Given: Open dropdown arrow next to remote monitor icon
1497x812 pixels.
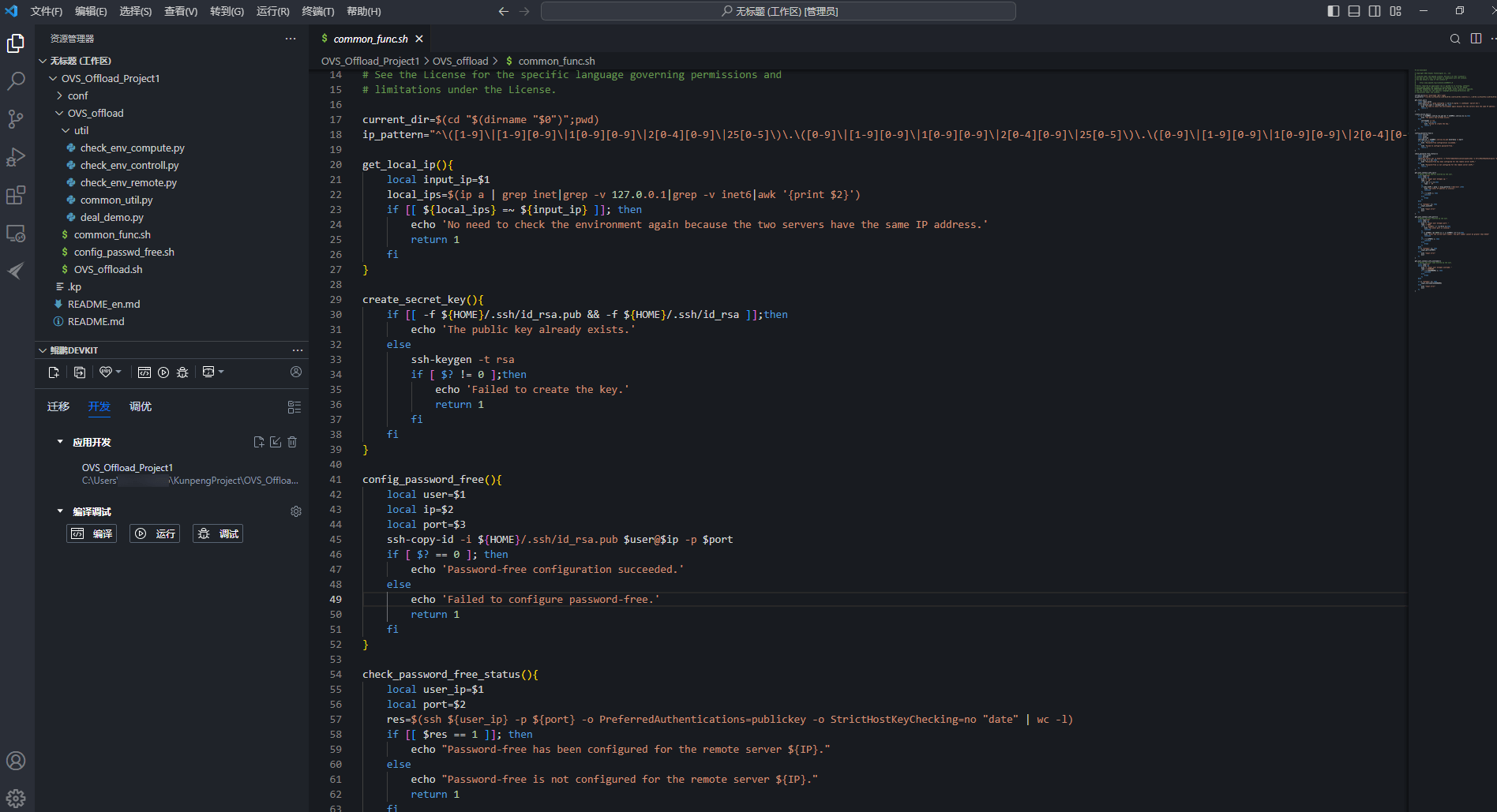Looking at the screenshot, I should coord(221,372).
